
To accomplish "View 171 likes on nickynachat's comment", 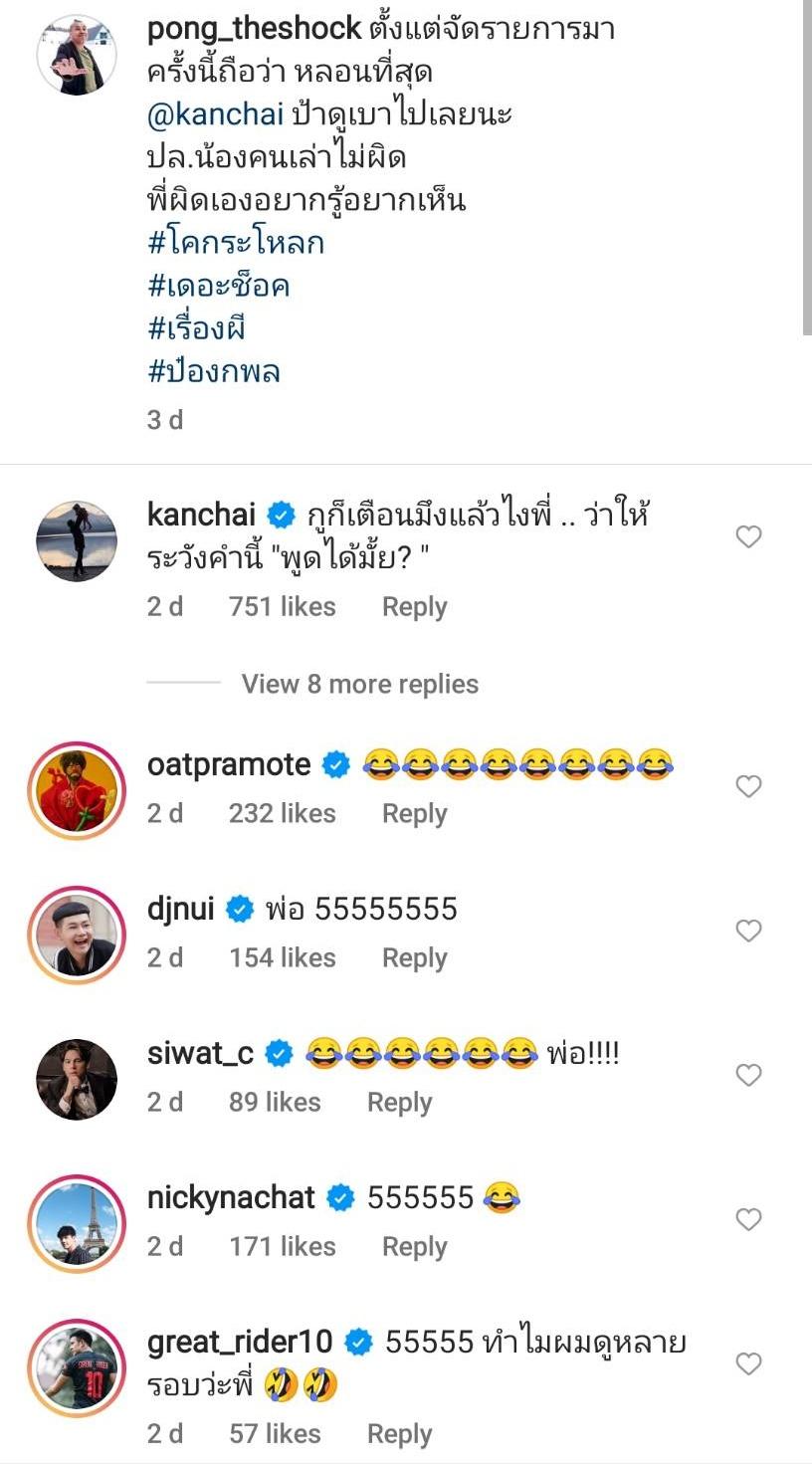I will [283, 1246].
